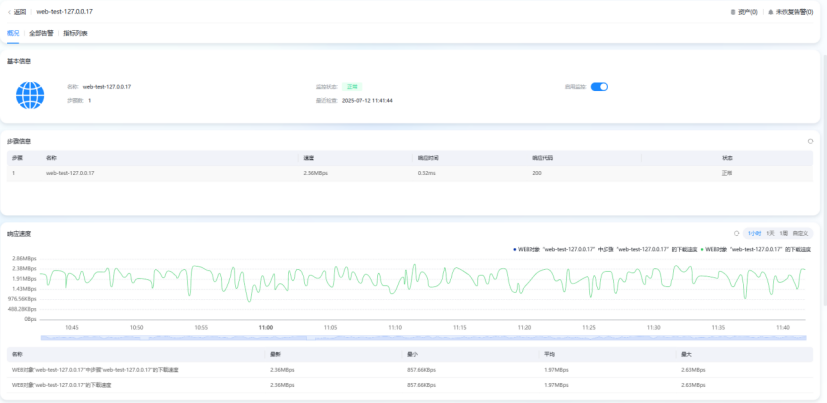Click the chart zoom range slider bar
The image size is (827, 403).
click(423, 338)
